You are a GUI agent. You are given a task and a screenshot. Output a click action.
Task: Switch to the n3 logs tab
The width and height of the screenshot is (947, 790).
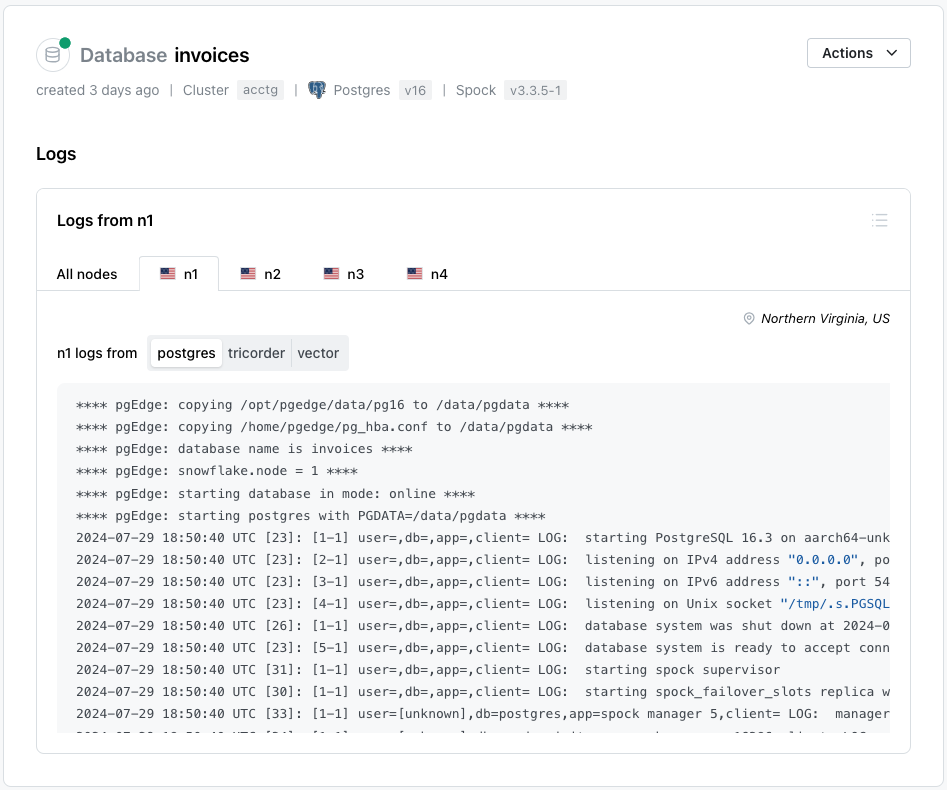[343, 274]
